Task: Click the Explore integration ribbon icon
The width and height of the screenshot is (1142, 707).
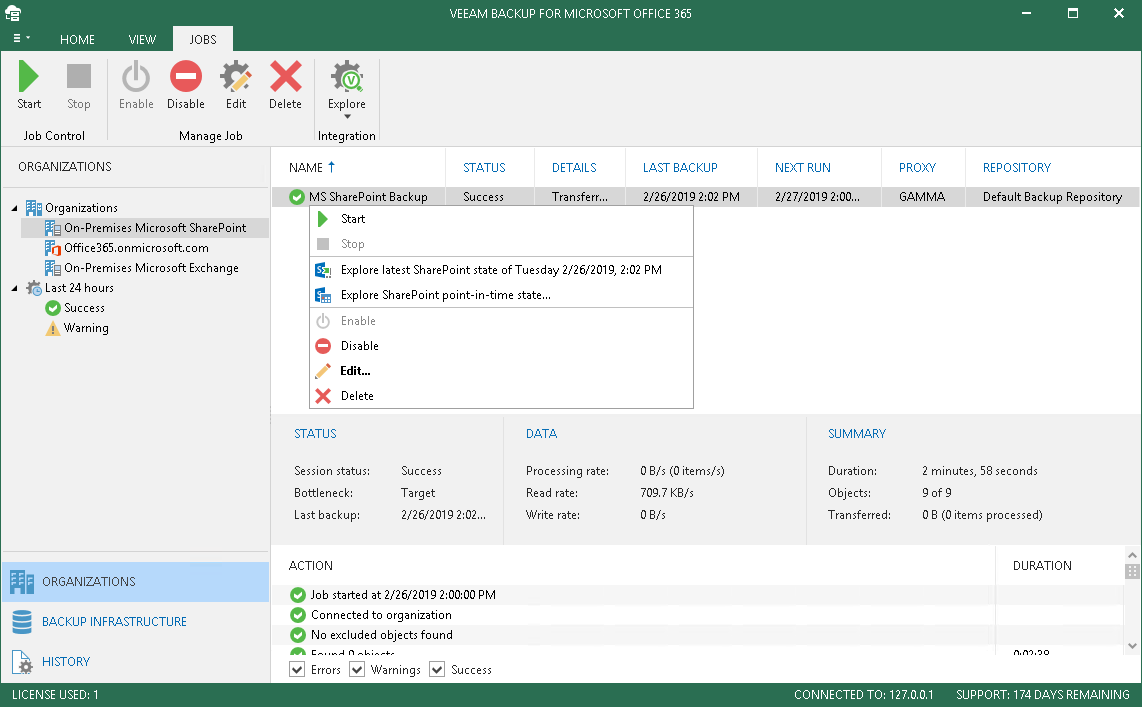Action: [347, 76]
